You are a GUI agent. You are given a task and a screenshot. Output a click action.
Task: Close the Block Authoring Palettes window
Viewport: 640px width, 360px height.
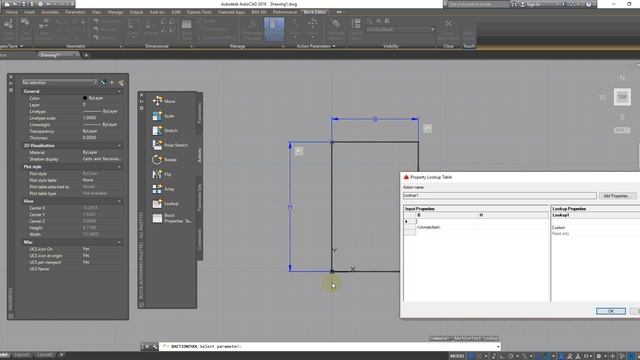click(x=142, y=95)
